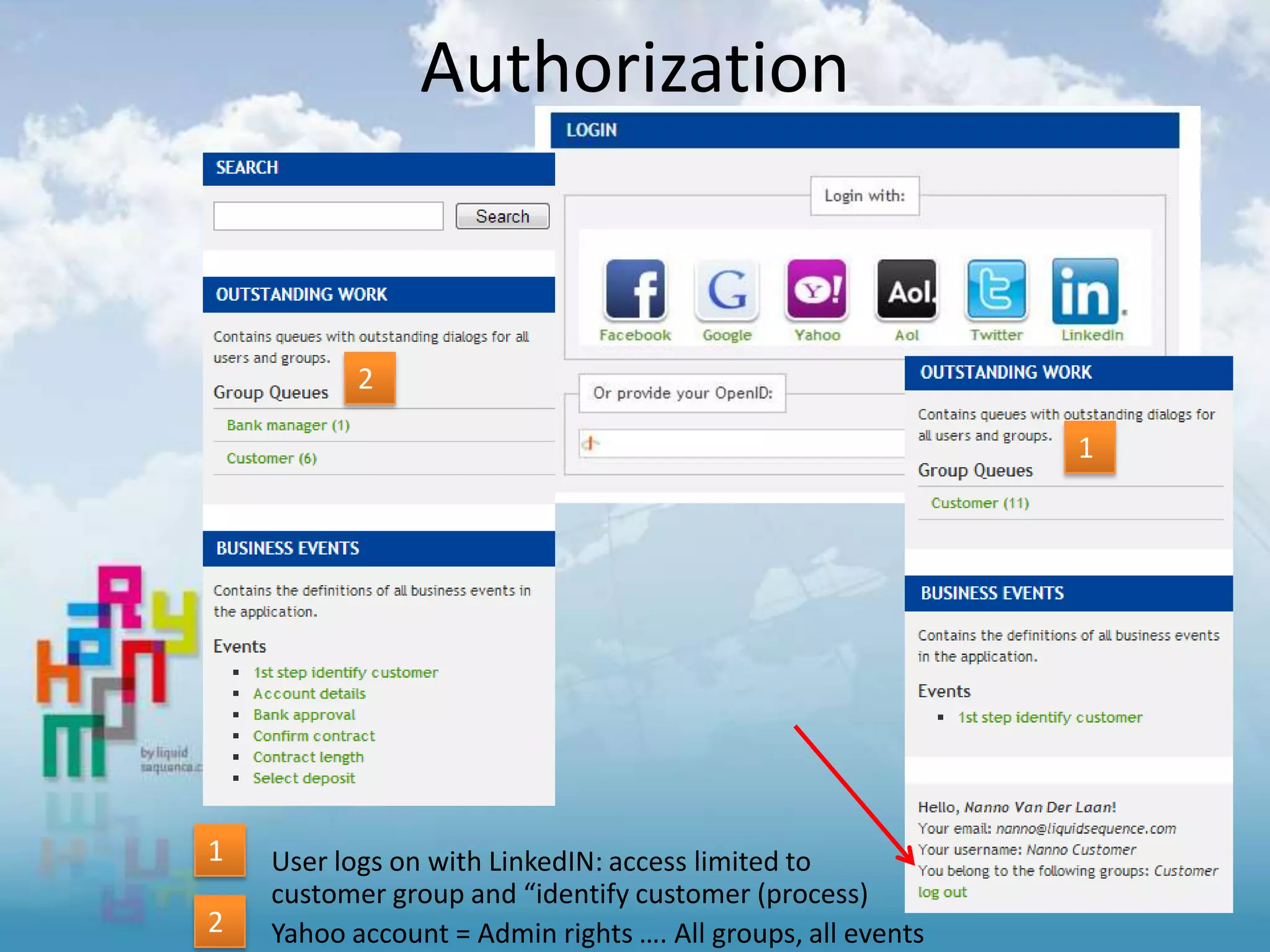Click the LOGIN panel header
The width and height of the screenshot is (1270, 952).
(x=864, y=130)
